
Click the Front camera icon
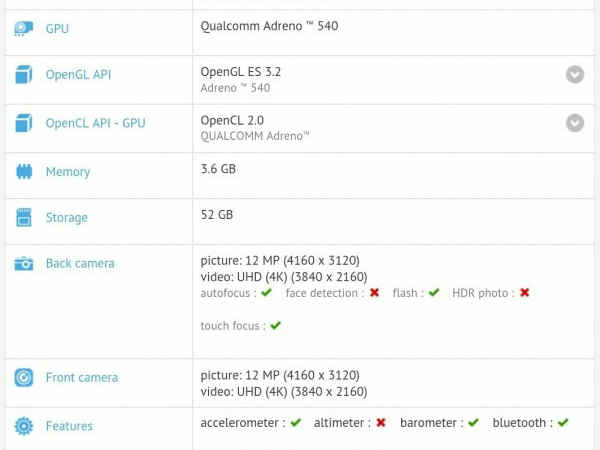pos(24,378)
